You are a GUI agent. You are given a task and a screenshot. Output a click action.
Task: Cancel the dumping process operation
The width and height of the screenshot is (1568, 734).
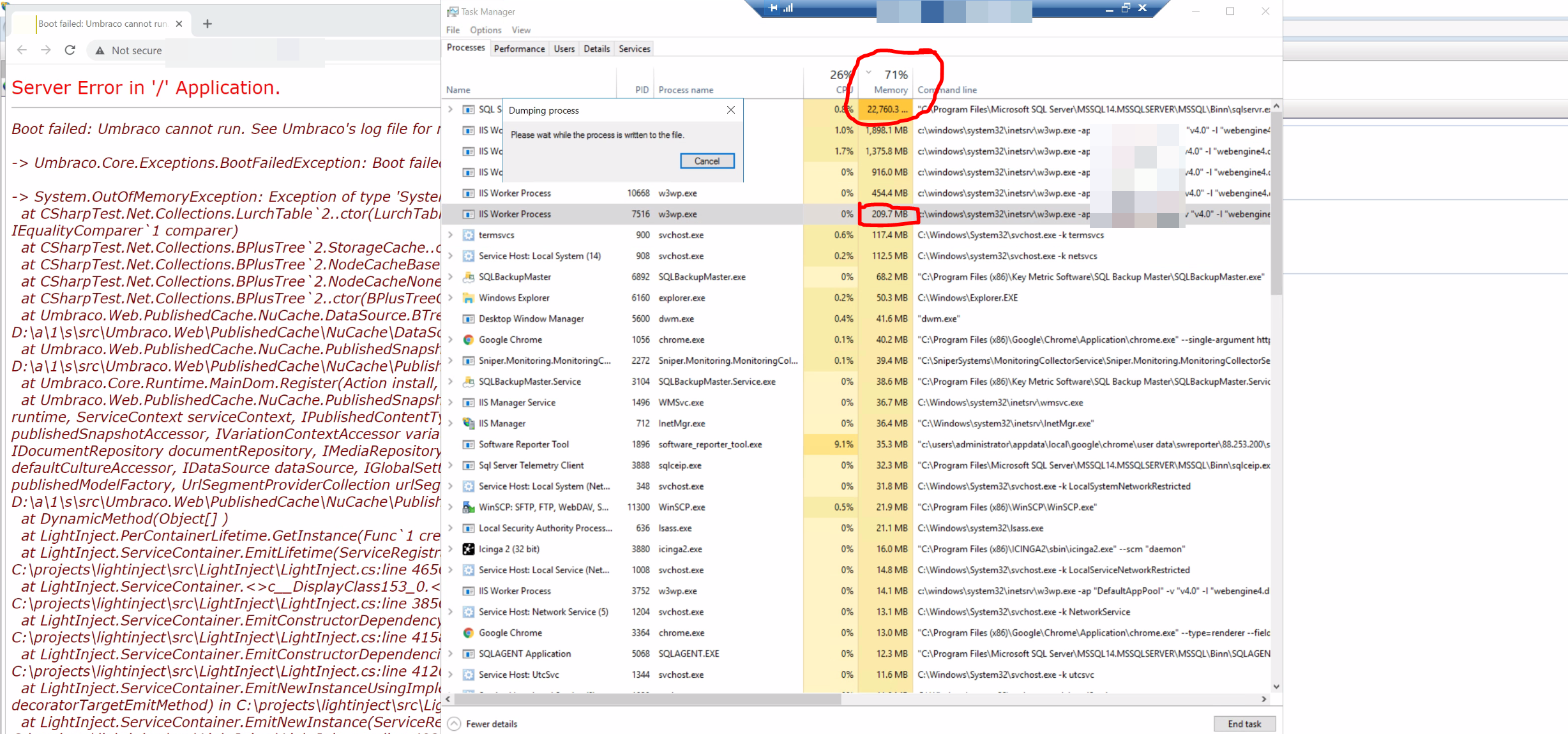pyautogui.click(x=707, y=161)
